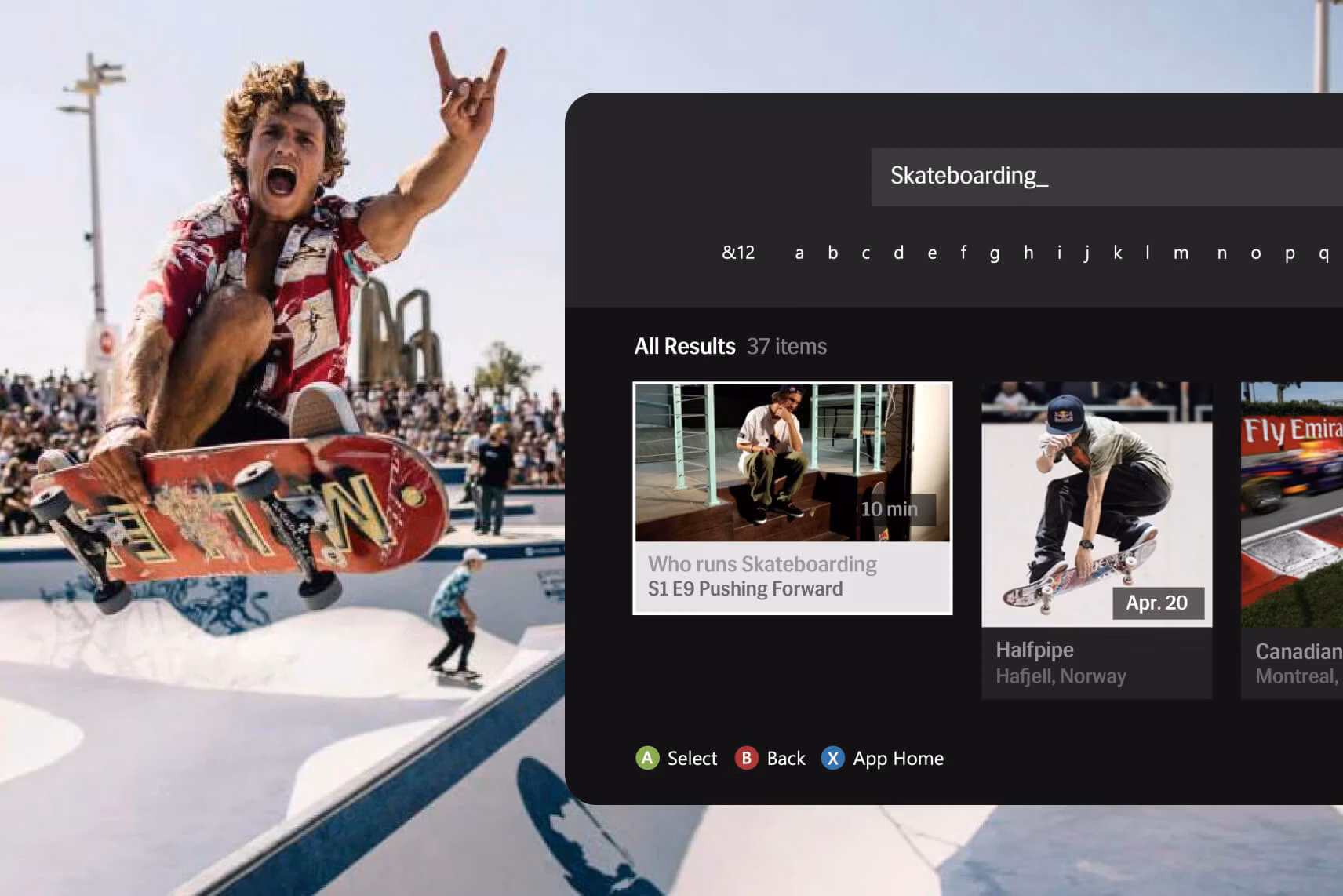The image size is (1343, 896).
Task: Select the letter a key
Action: [x=799, y=253]
